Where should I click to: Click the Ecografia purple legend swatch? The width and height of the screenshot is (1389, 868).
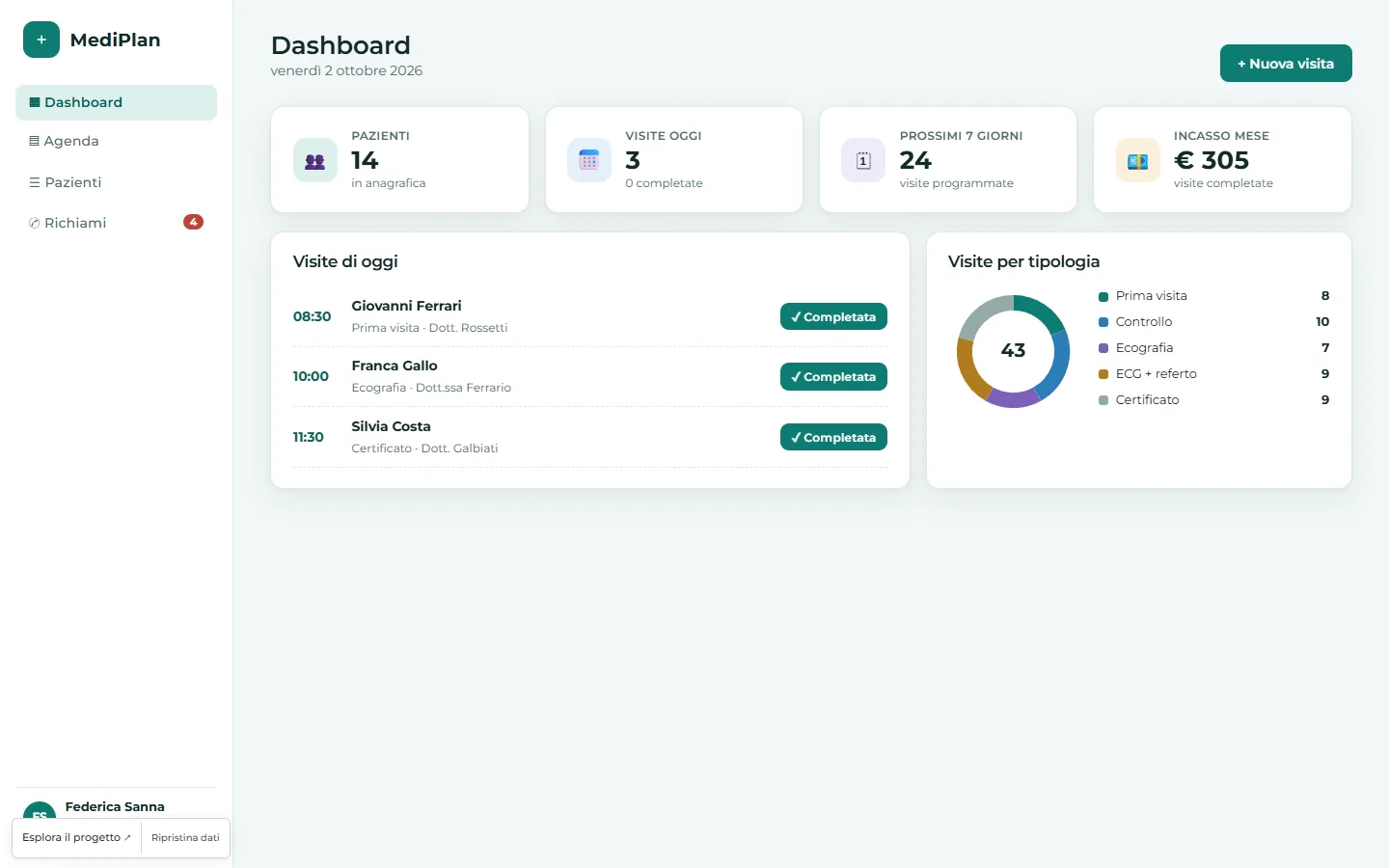[x=1103, y=348]
